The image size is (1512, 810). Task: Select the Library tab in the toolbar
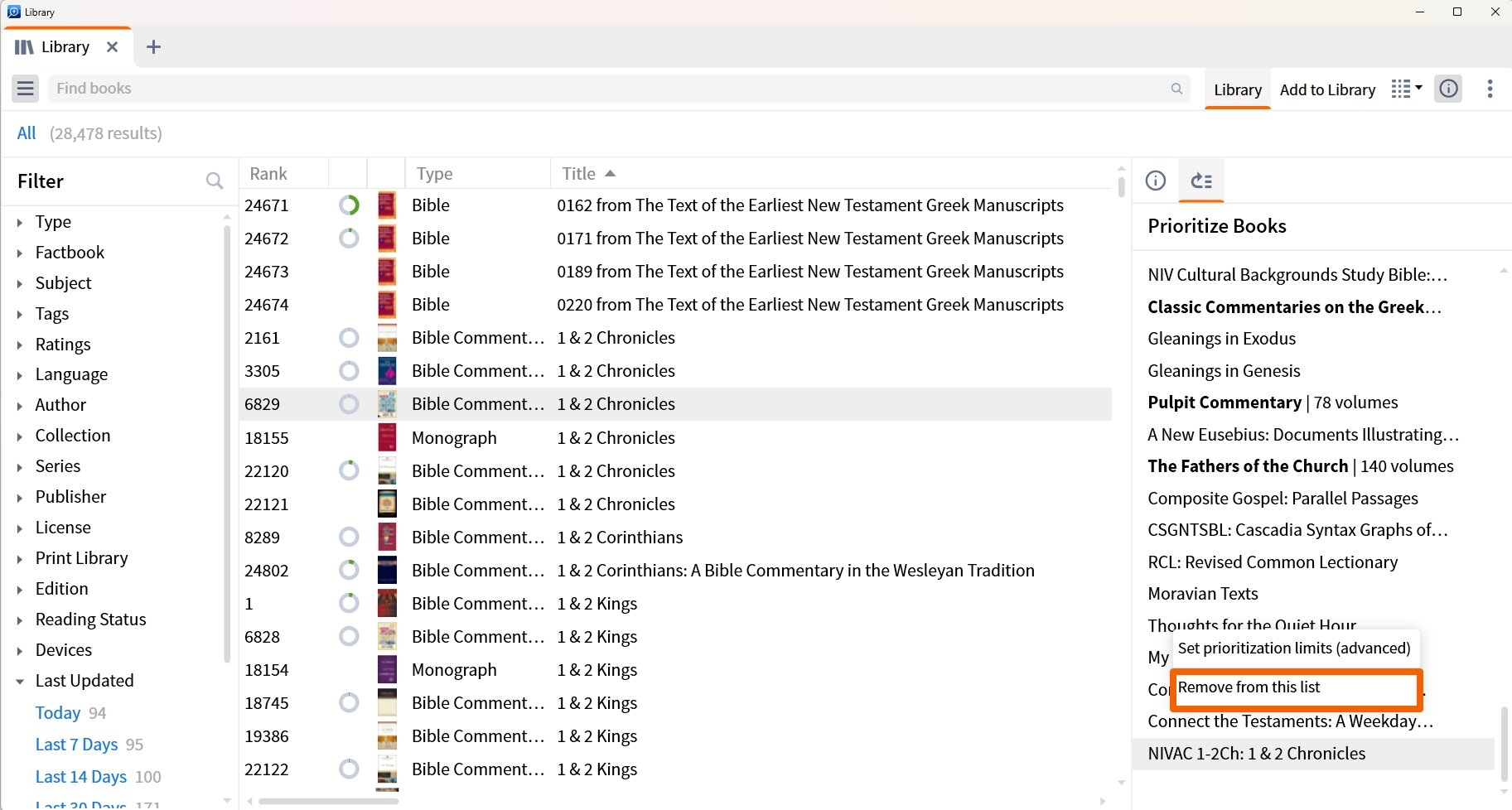[x=1238, y=89]
